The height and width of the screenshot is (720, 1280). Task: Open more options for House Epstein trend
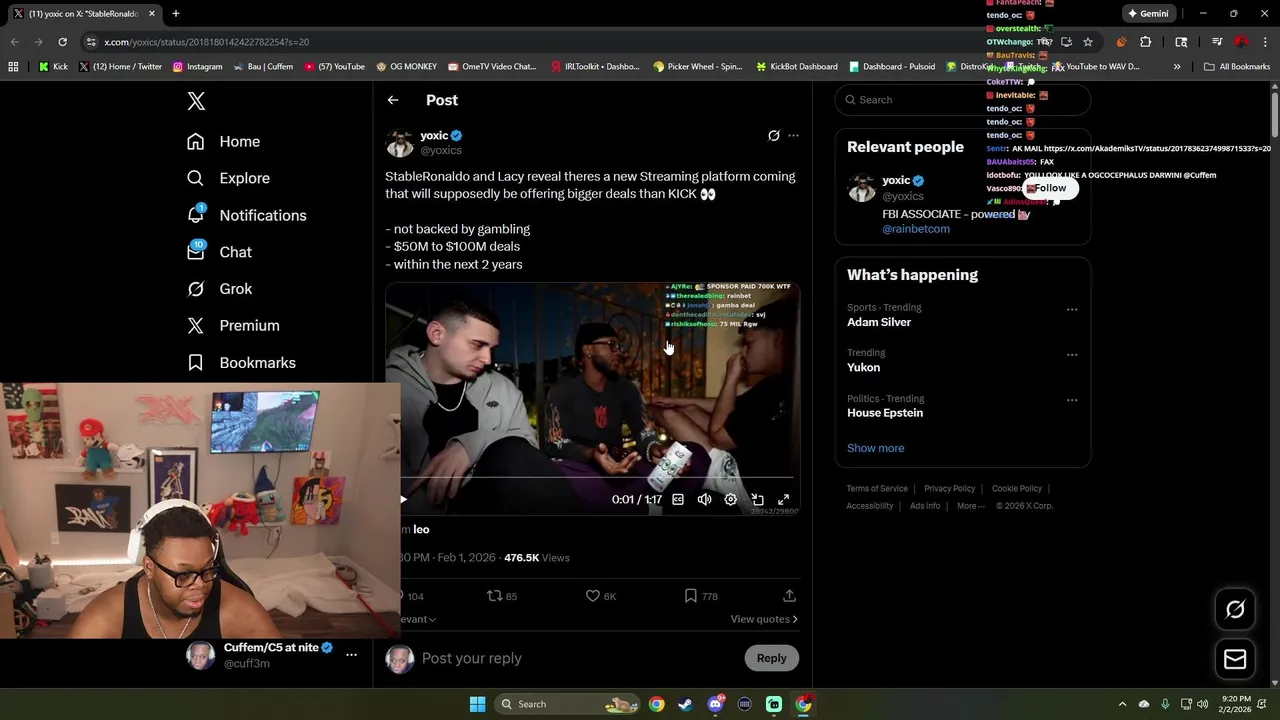[1072, 400]
